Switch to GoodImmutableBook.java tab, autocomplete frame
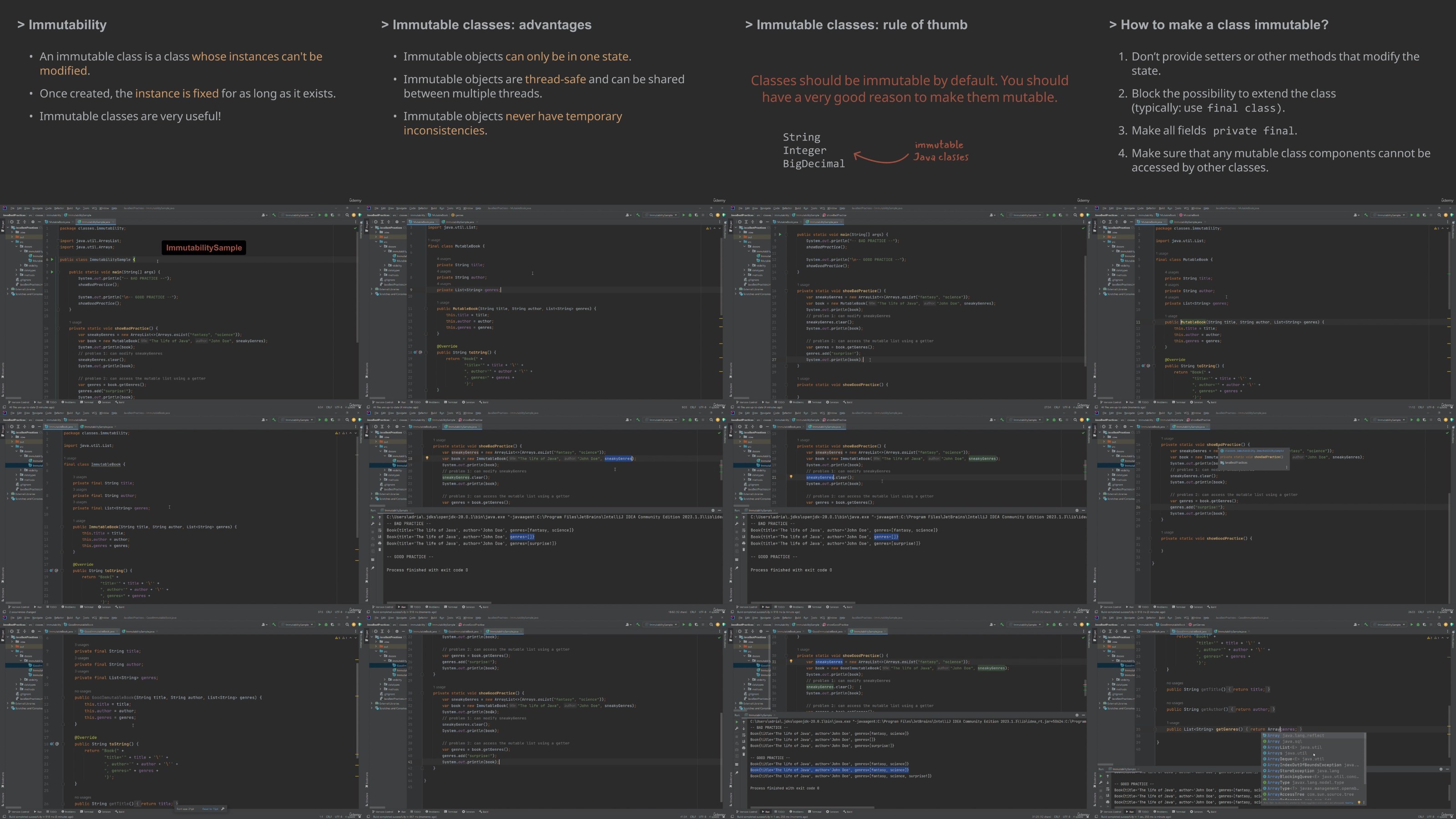Viewport: 1456px width, 819px height. pos(1191,632)
